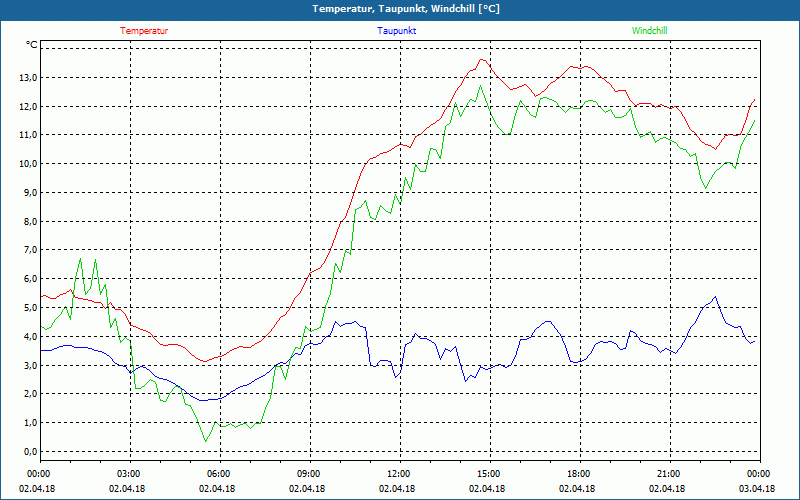The image size is (800, 500).
Task: Click the °C unit label on y-axis
Action: click(x=32, y=45)
